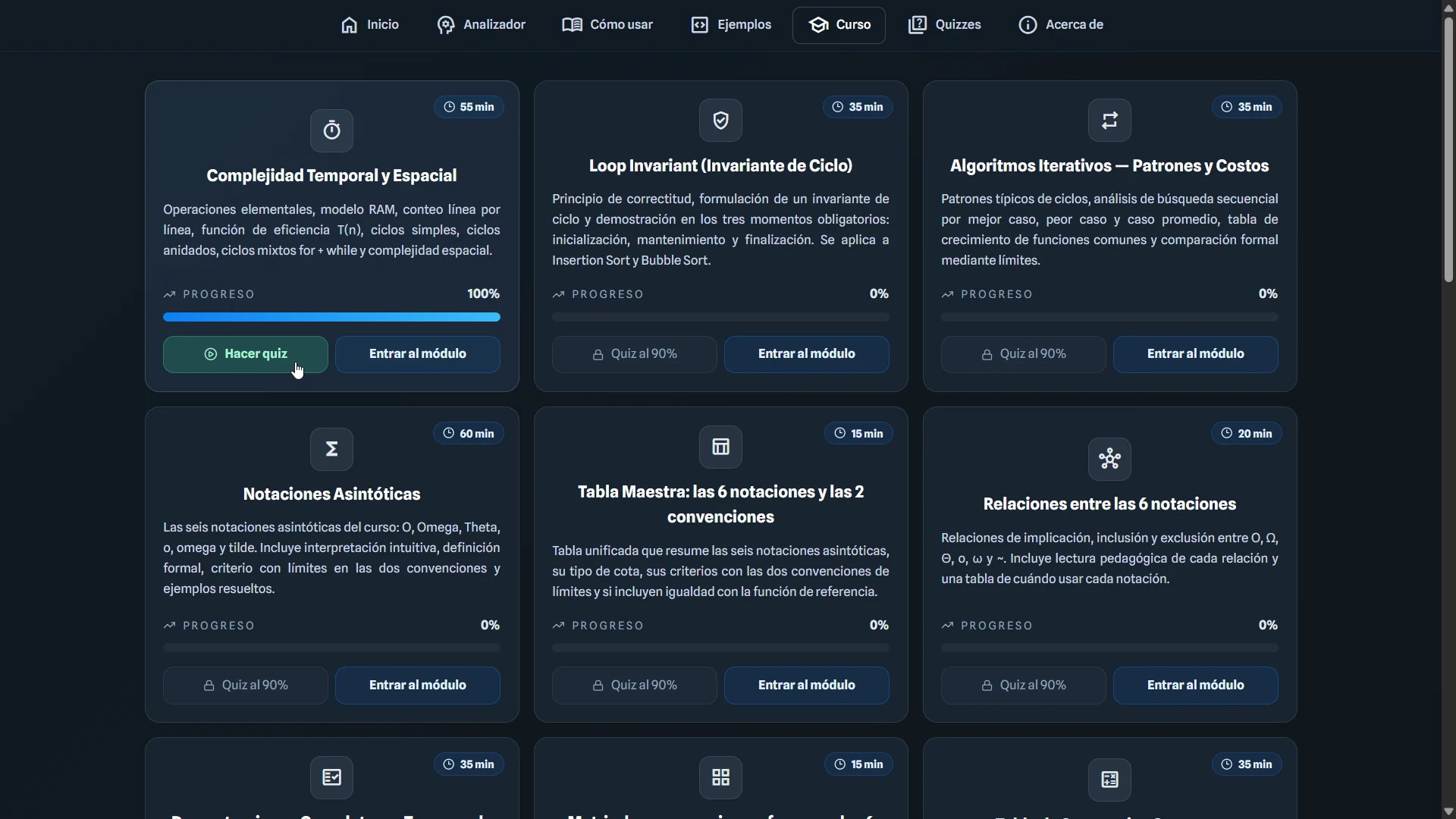The width and height of the screenshot is (1456, 819).
Task: Enter the Relaciones entre las 6 notaciones module
Action: 1196,686
